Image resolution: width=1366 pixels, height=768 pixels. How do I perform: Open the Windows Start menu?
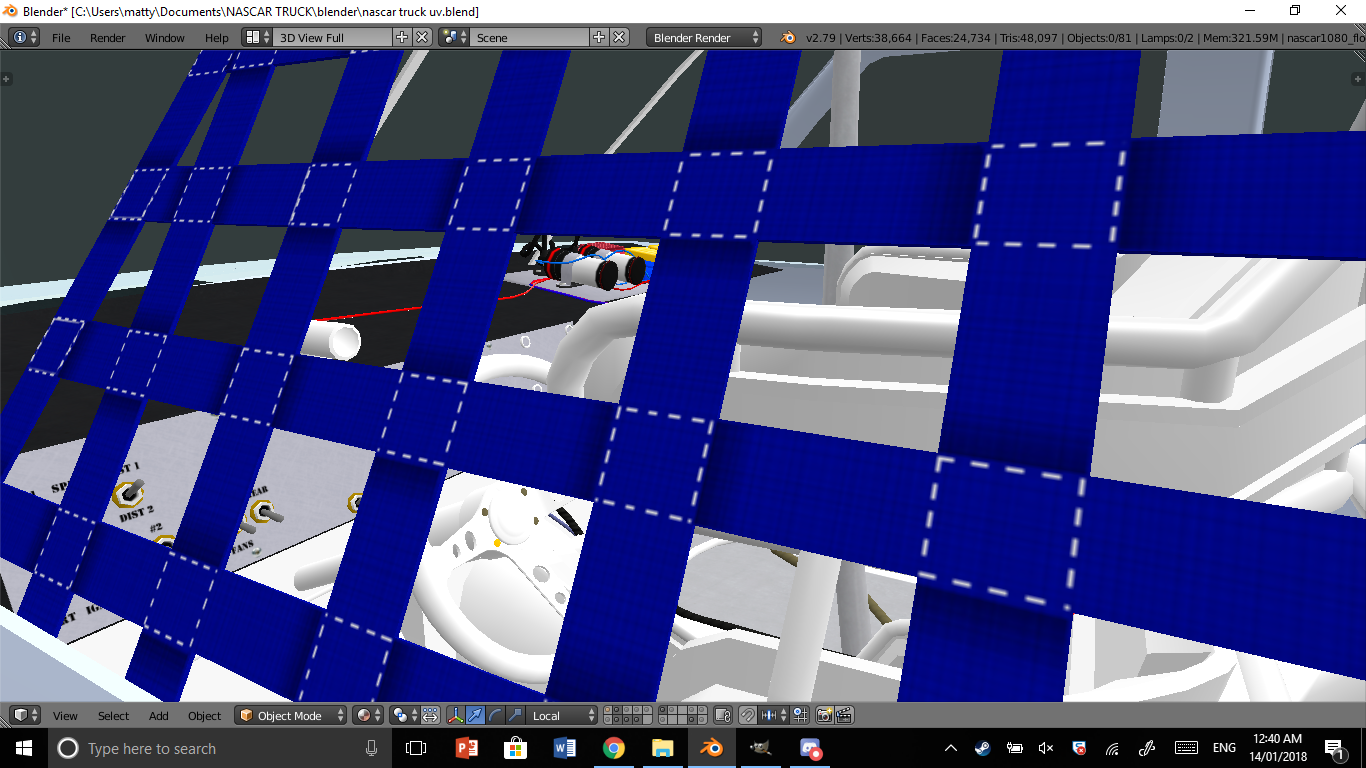tap(24, 748)
